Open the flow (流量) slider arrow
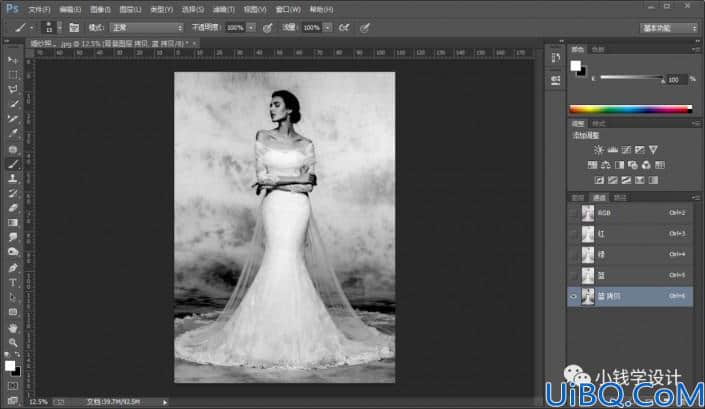This screenshot has width=705, height=409. pos(327,28)
